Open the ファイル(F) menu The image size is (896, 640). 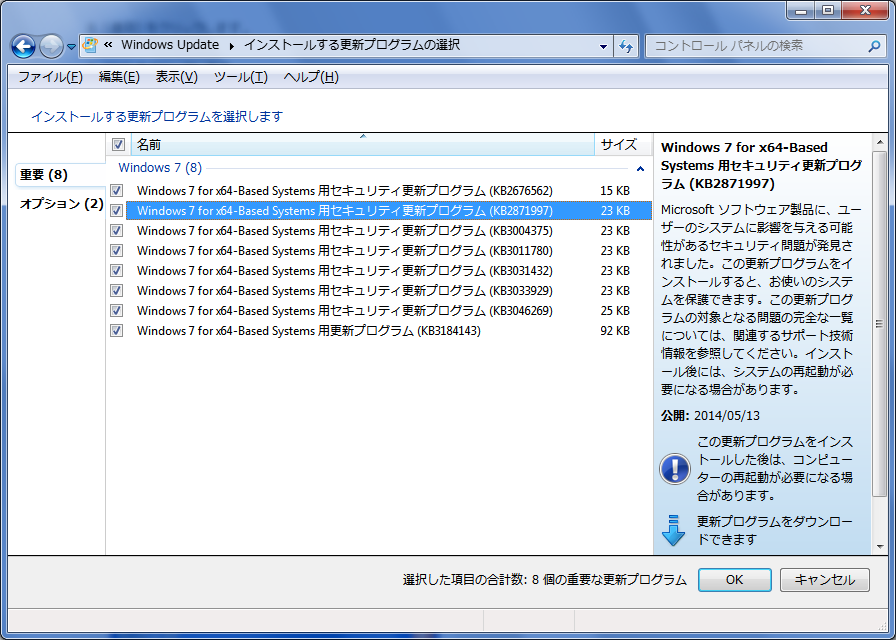pyautogui.click(x=50, y=77)
